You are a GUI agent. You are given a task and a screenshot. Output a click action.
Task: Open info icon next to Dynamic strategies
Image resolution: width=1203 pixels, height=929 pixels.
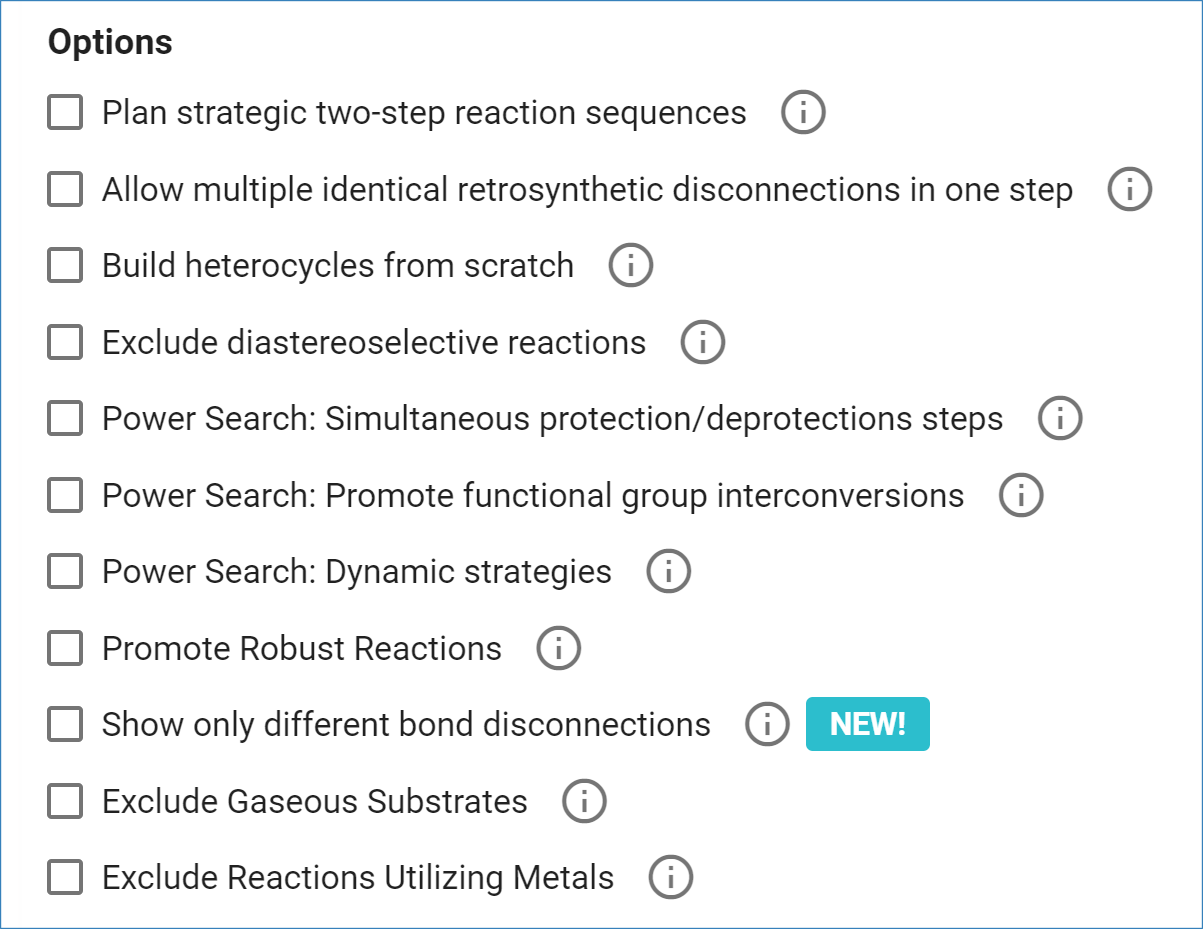(668, 572)
